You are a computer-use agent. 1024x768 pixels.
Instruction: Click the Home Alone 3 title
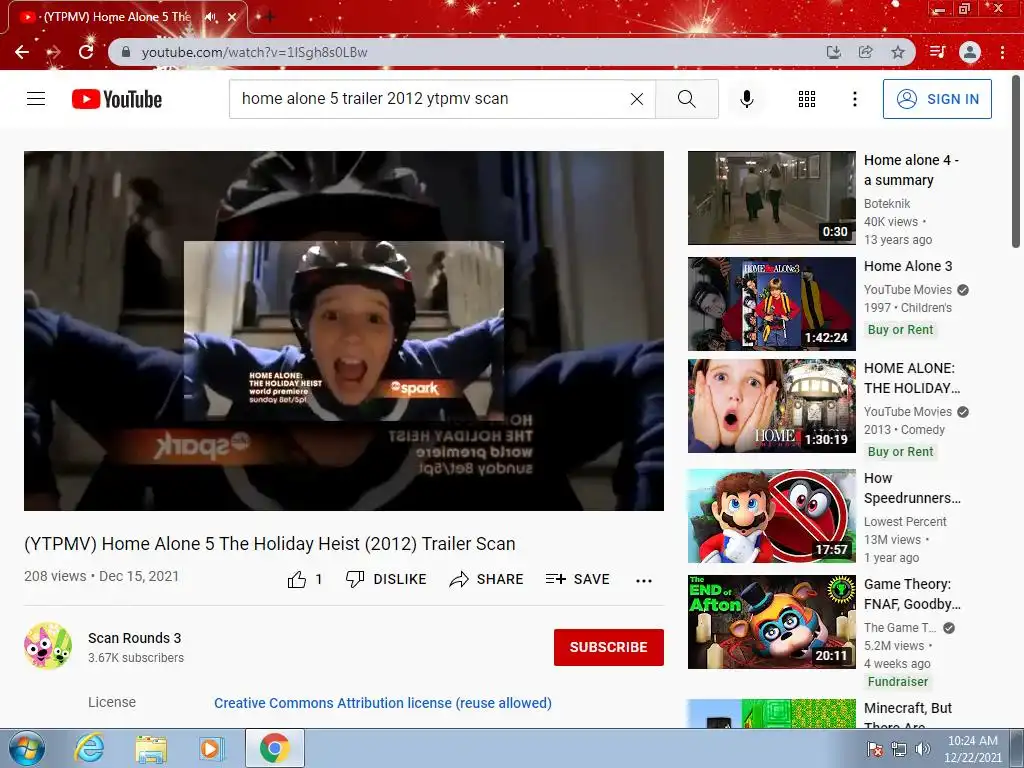[908, 266]
